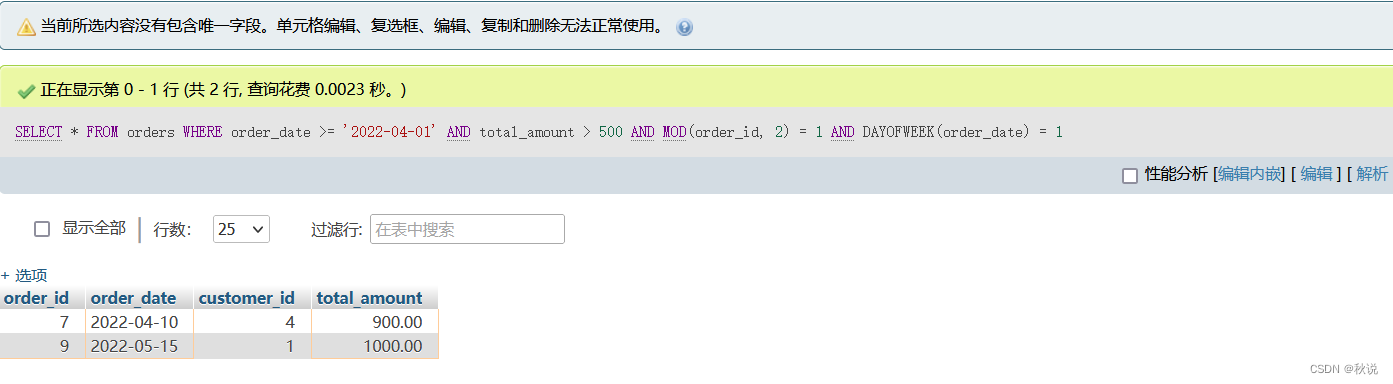The width and height of the screenshot is (1393, 384).
Task: Select the order_id cell with value 9
Action: click(42, 346)
